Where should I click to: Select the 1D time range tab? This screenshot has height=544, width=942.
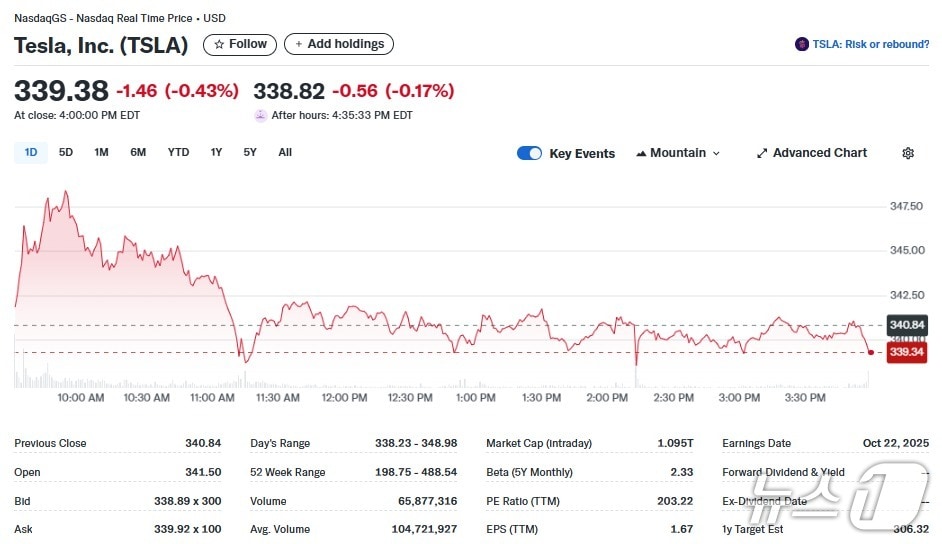30,152
